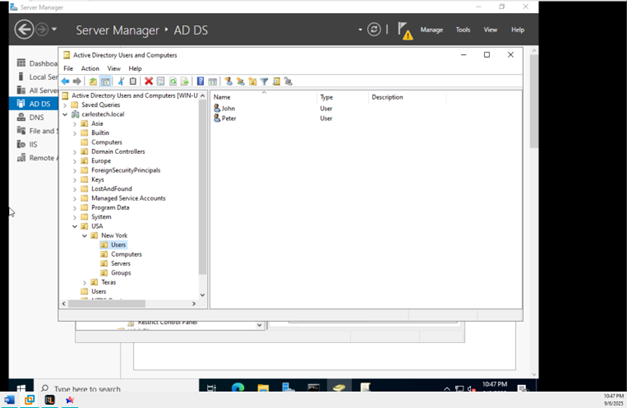Click the red Delete icon in toolbar

[x=149, y=82]
